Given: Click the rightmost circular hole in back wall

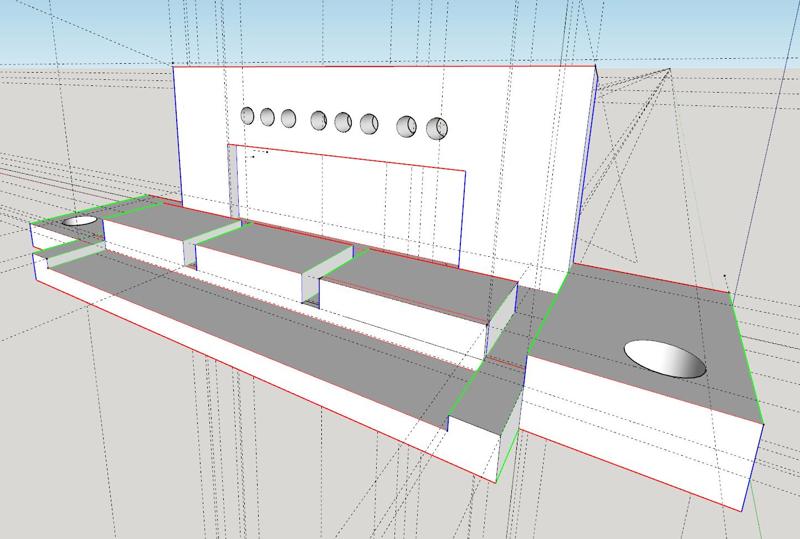Looking at the screenshot, I should point(437,129).
